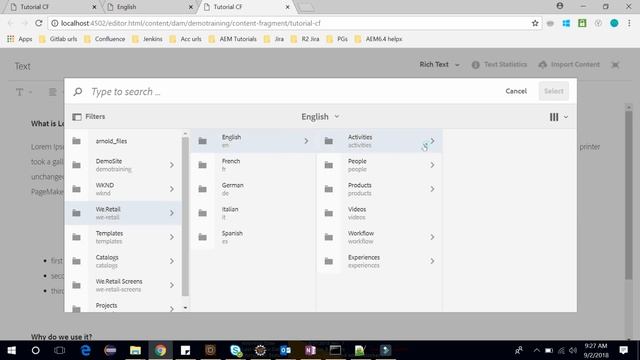
Task: Open Skype from the taskbar
Action: pos(236,350)
